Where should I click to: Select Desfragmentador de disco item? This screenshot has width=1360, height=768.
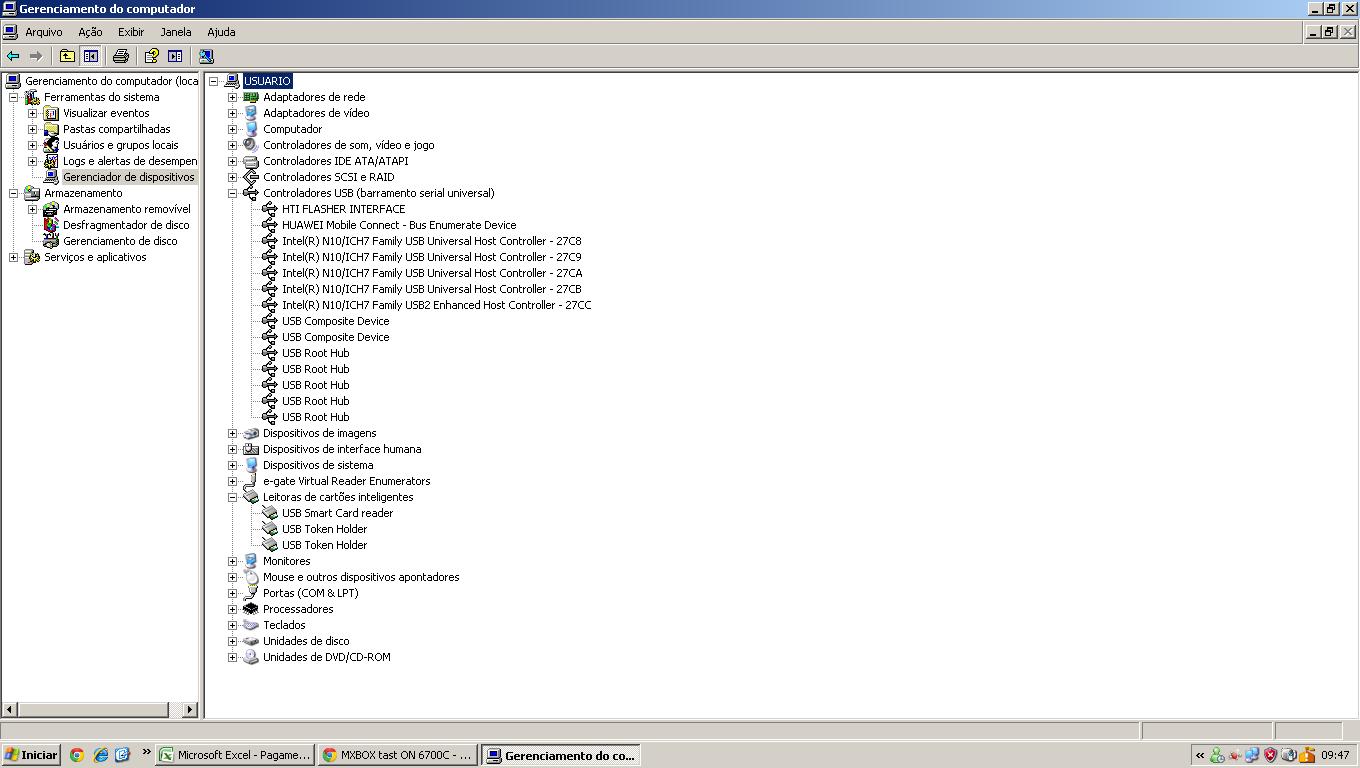pos(126,225)
